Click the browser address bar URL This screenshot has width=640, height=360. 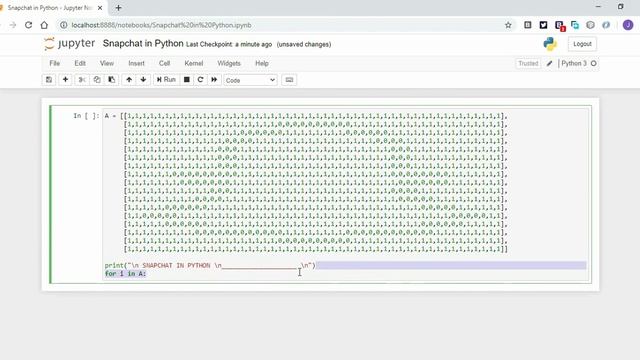161,25
